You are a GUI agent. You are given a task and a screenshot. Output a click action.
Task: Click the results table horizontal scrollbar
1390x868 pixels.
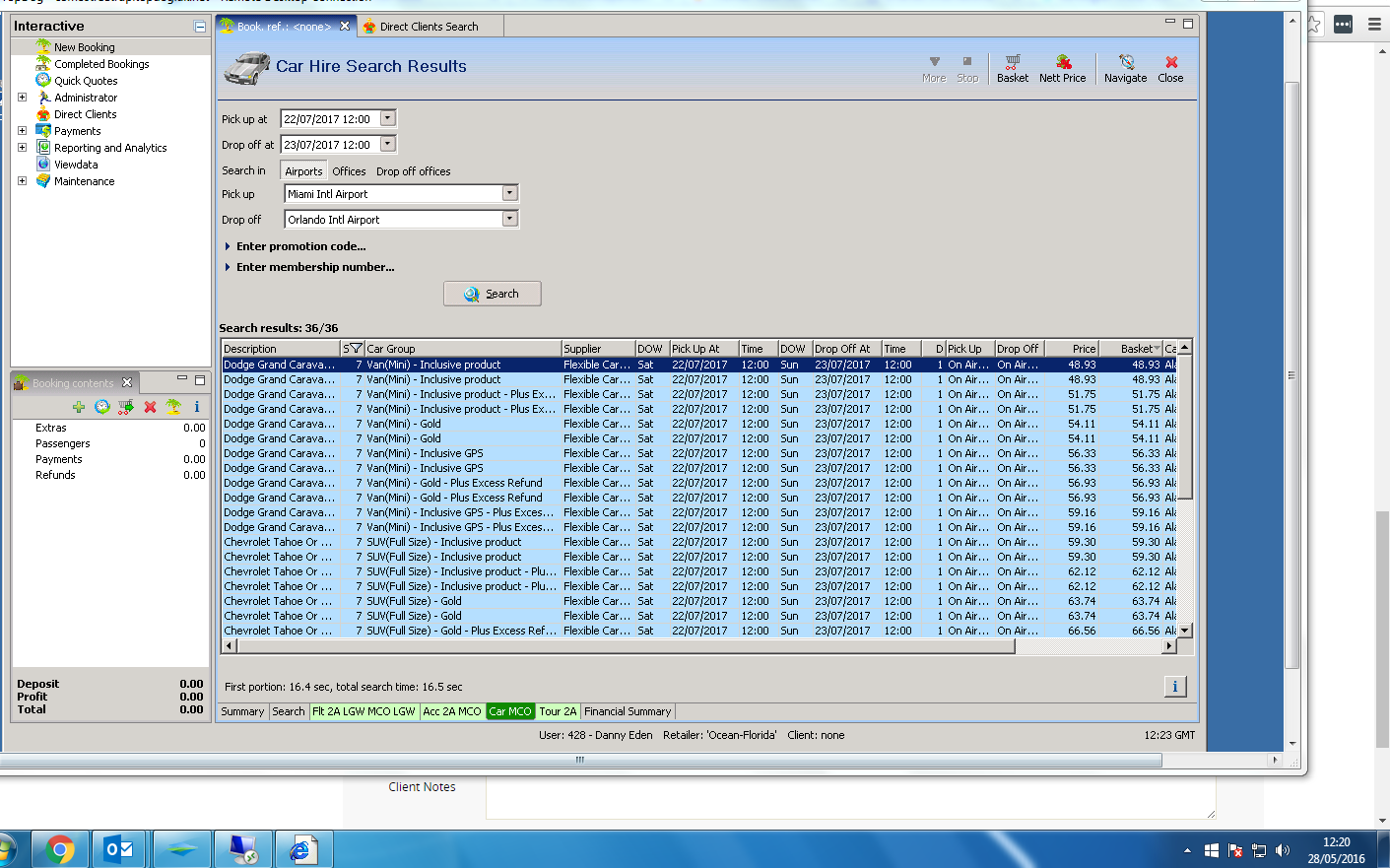(625, 646)
